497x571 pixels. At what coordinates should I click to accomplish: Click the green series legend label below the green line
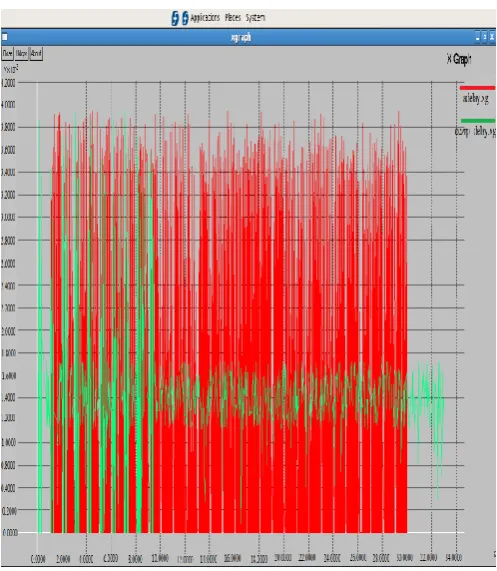[x=475, y=131]
